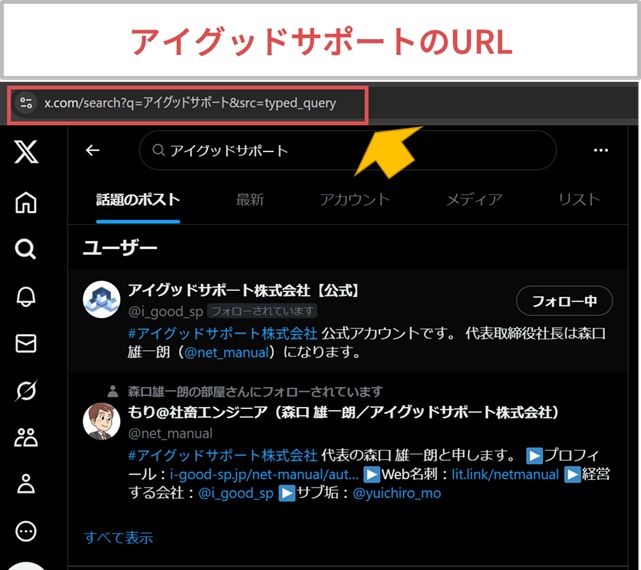Screen dimensions: 641x570
Task: Click the アイグッドサポート company avatar
Action: (101, 299)
